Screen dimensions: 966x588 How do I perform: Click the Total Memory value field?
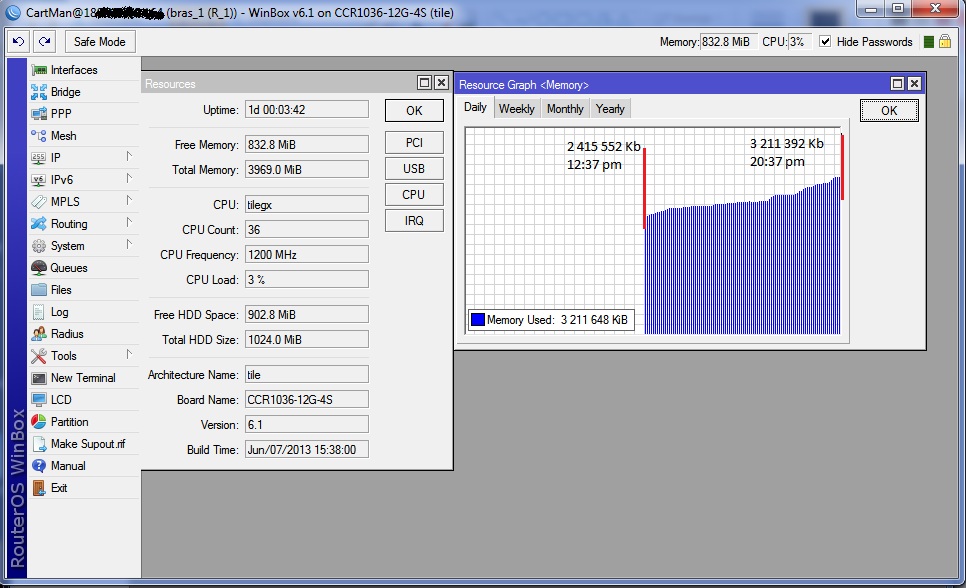307,169
